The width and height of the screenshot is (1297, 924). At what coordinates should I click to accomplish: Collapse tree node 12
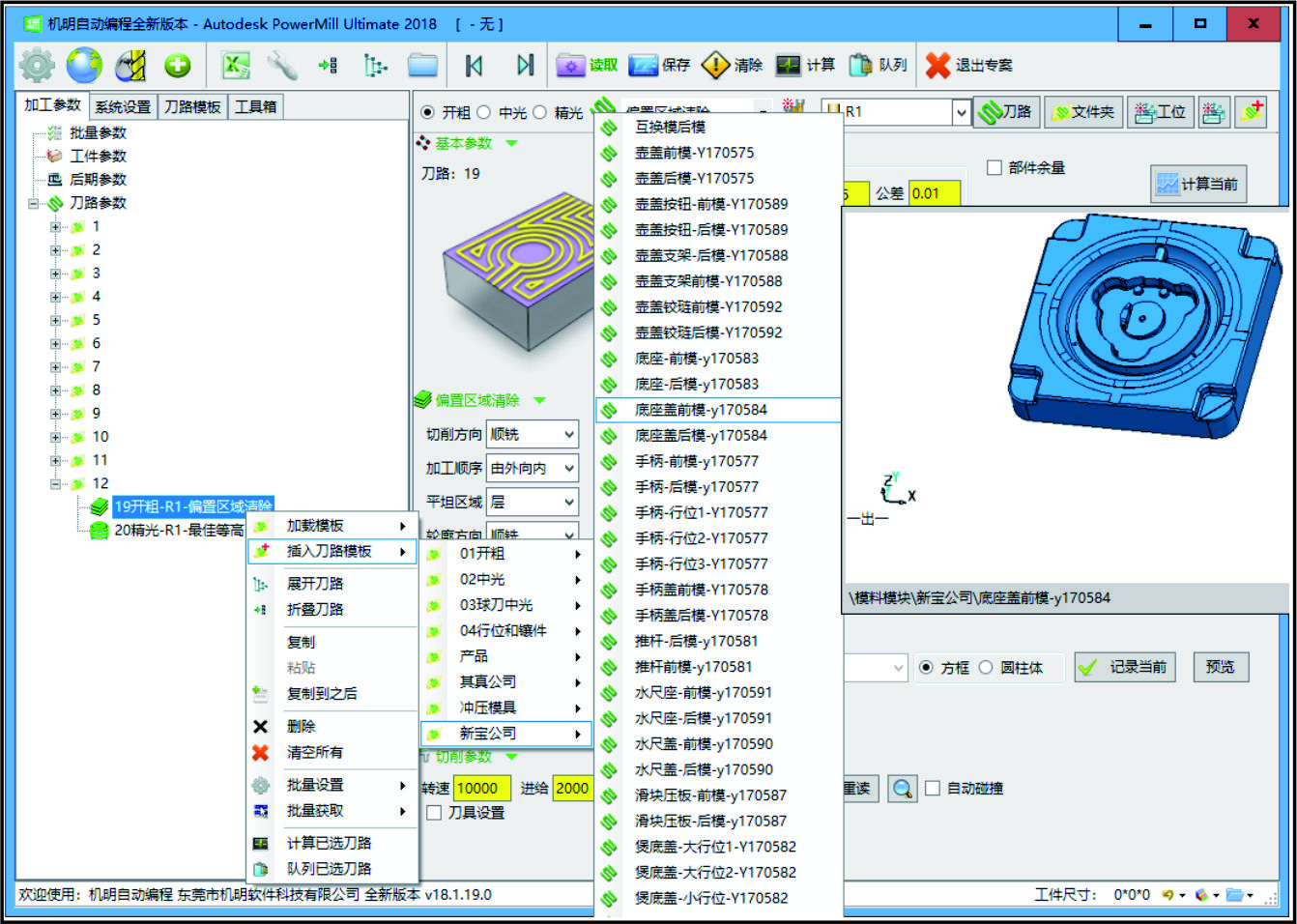pyautogui.click(x=55, y=484)
